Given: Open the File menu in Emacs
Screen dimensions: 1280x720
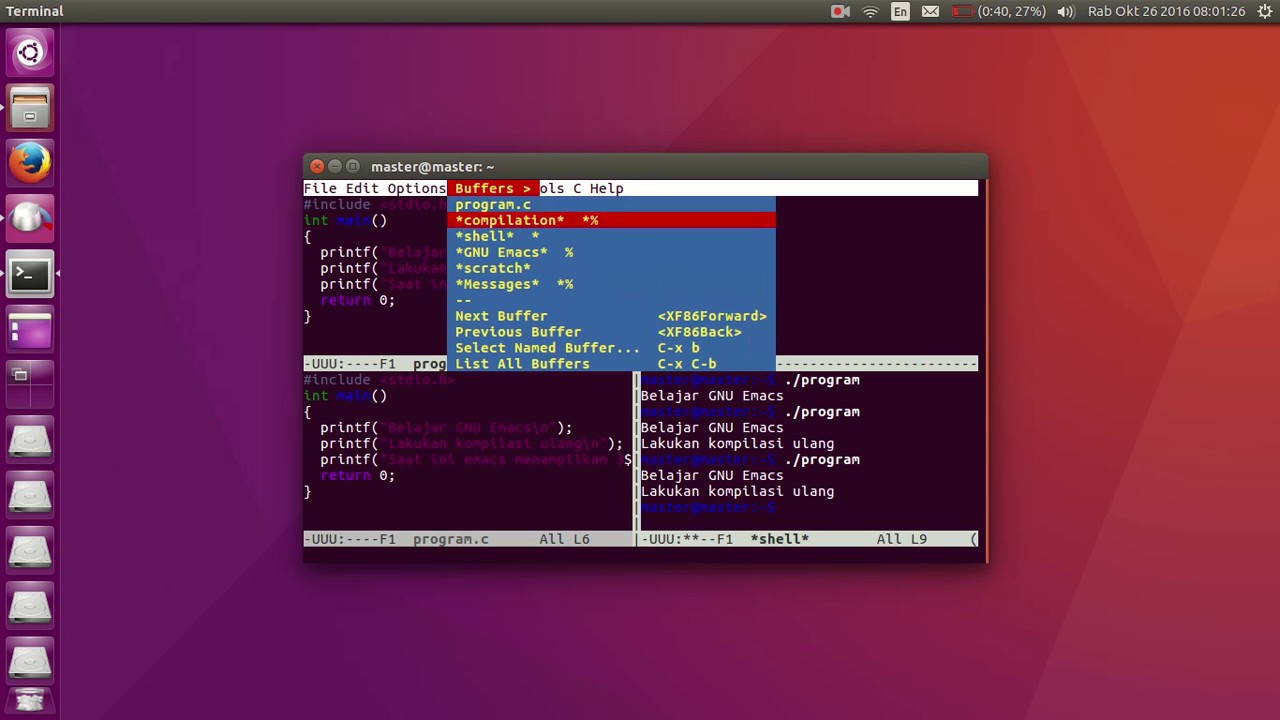Looking at the screenshot, I should (x=320, y=188).
